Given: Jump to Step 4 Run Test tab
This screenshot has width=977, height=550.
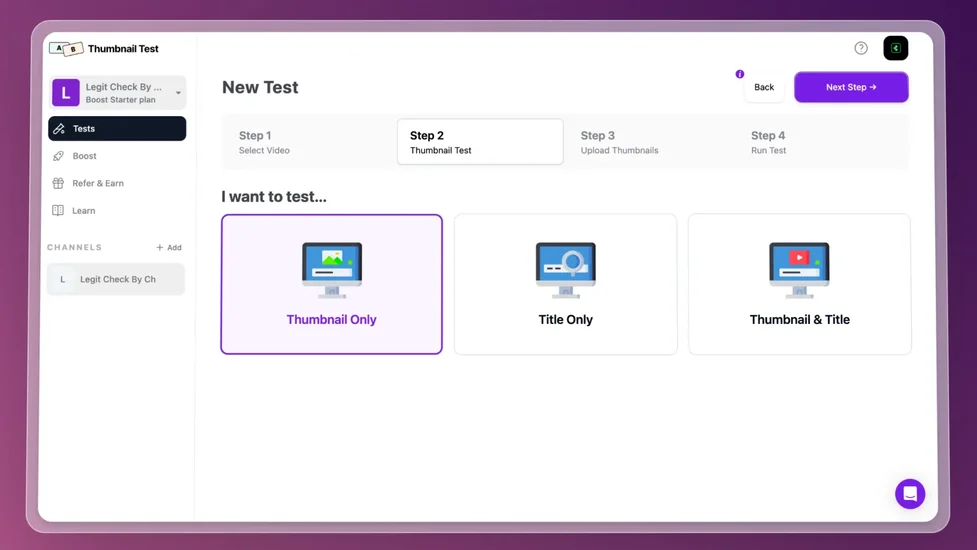Looking at the screenshot, I should (x=820, y=142).
